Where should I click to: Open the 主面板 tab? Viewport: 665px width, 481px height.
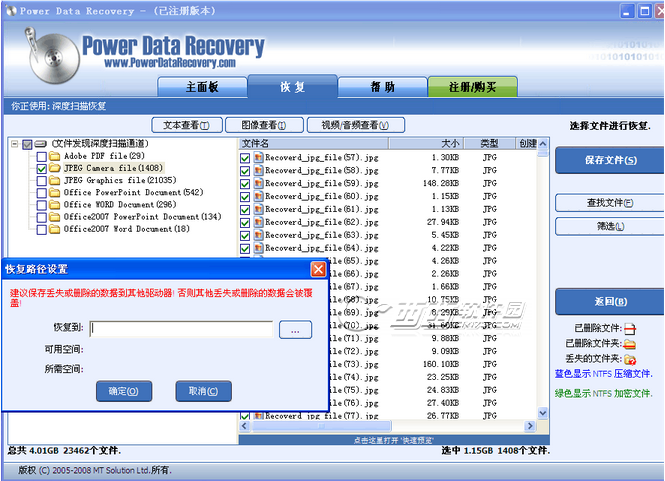[202, 87]
